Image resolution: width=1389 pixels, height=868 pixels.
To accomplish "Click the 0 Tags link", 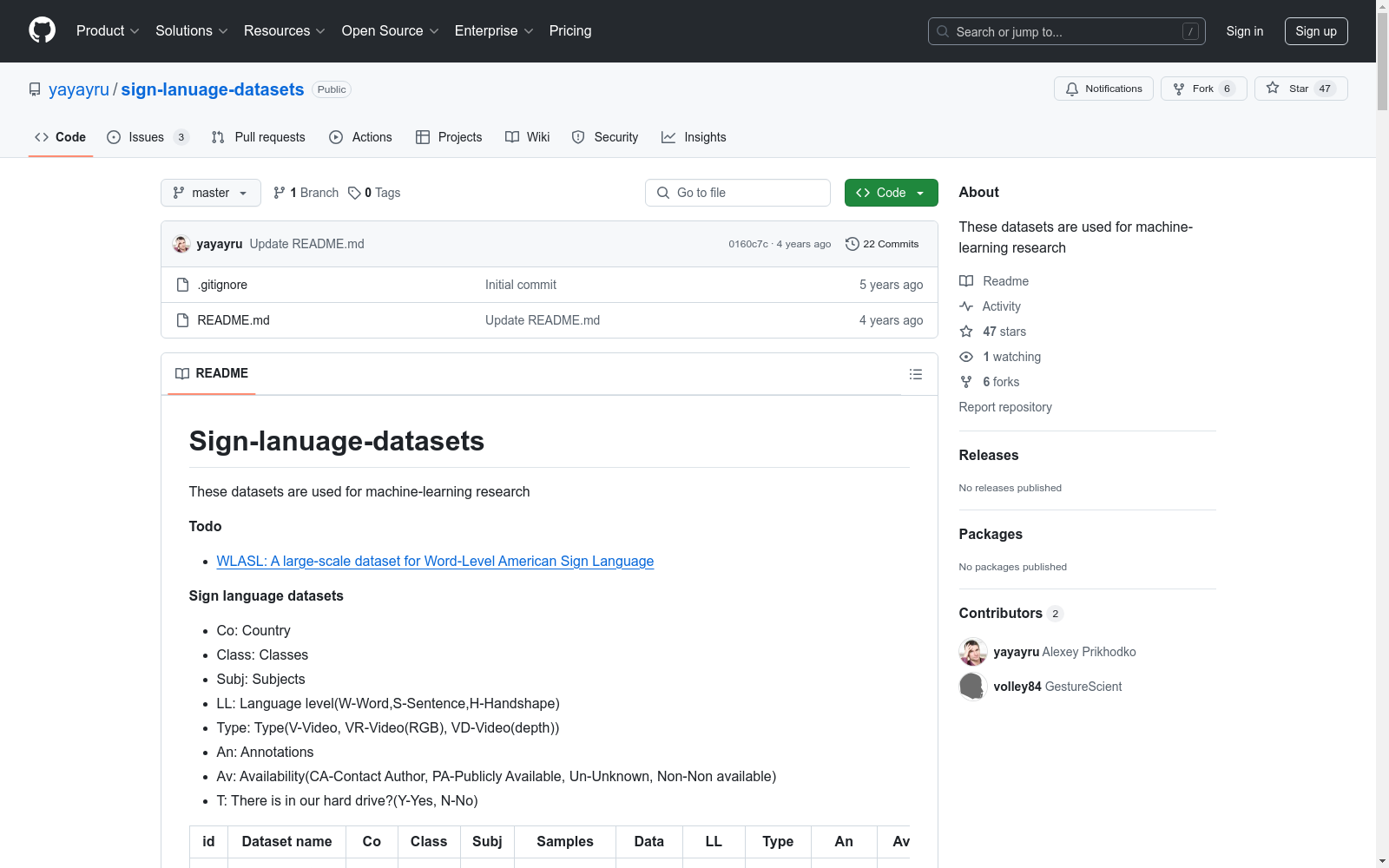I will 374,193.
